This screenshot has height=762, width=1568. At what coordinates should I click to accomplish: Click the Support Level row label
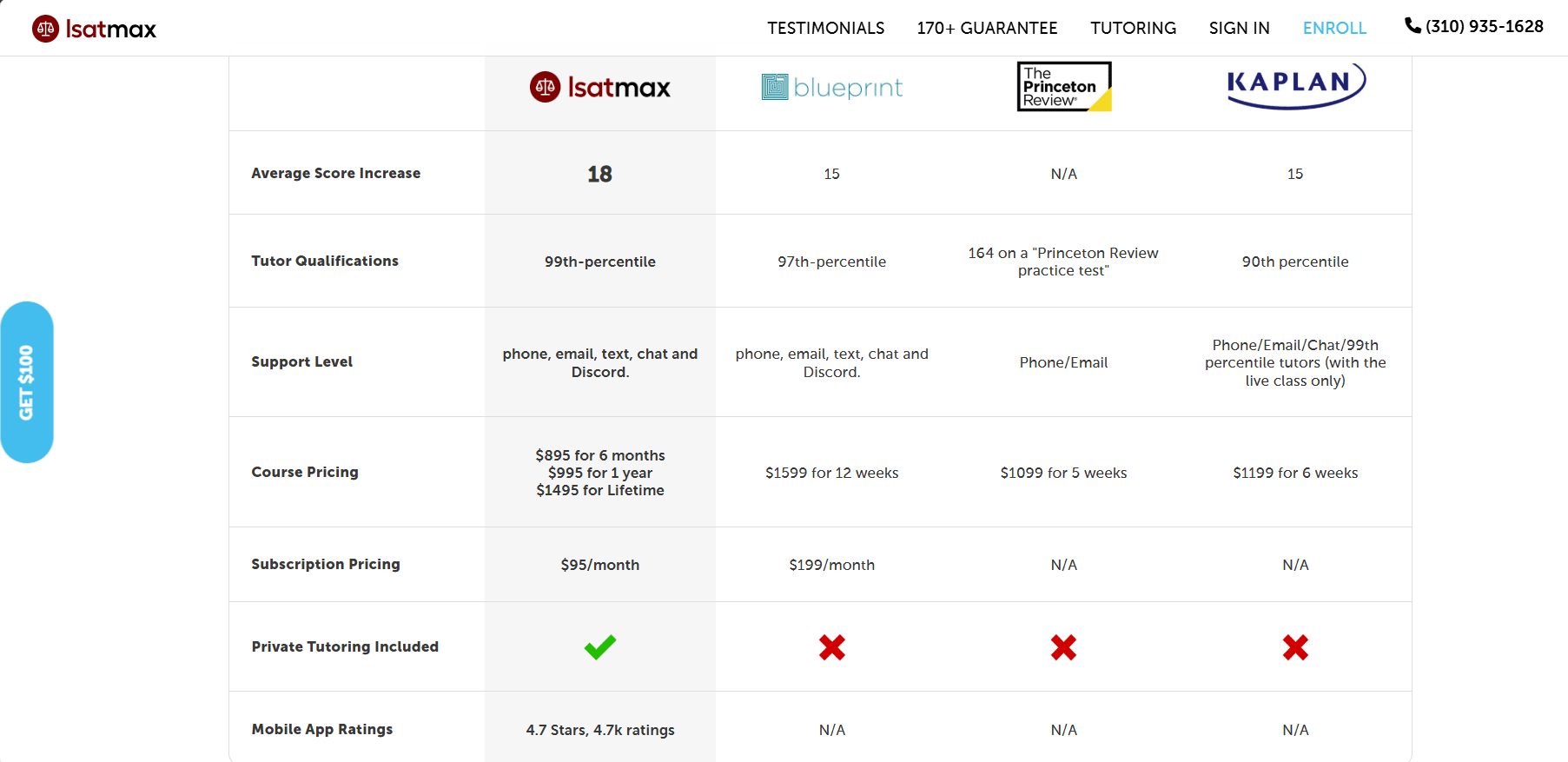click(x=302, y=361)
